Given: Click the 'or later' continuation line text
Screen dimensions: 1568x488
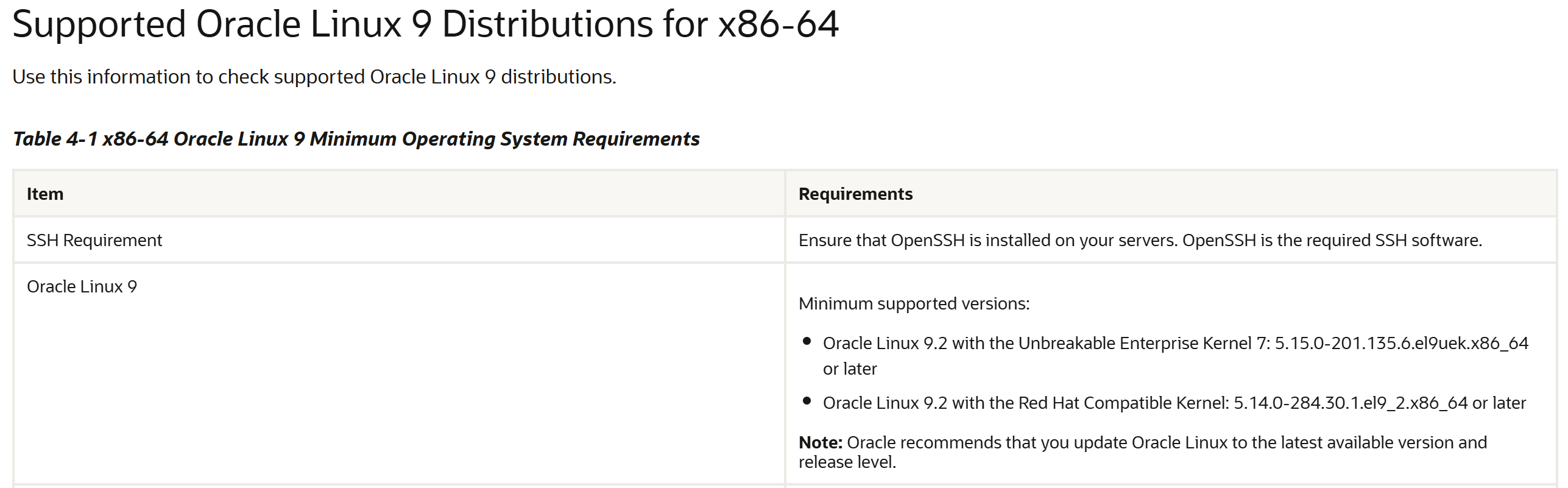Looking at the screenshot, I should tap(850, 369).
